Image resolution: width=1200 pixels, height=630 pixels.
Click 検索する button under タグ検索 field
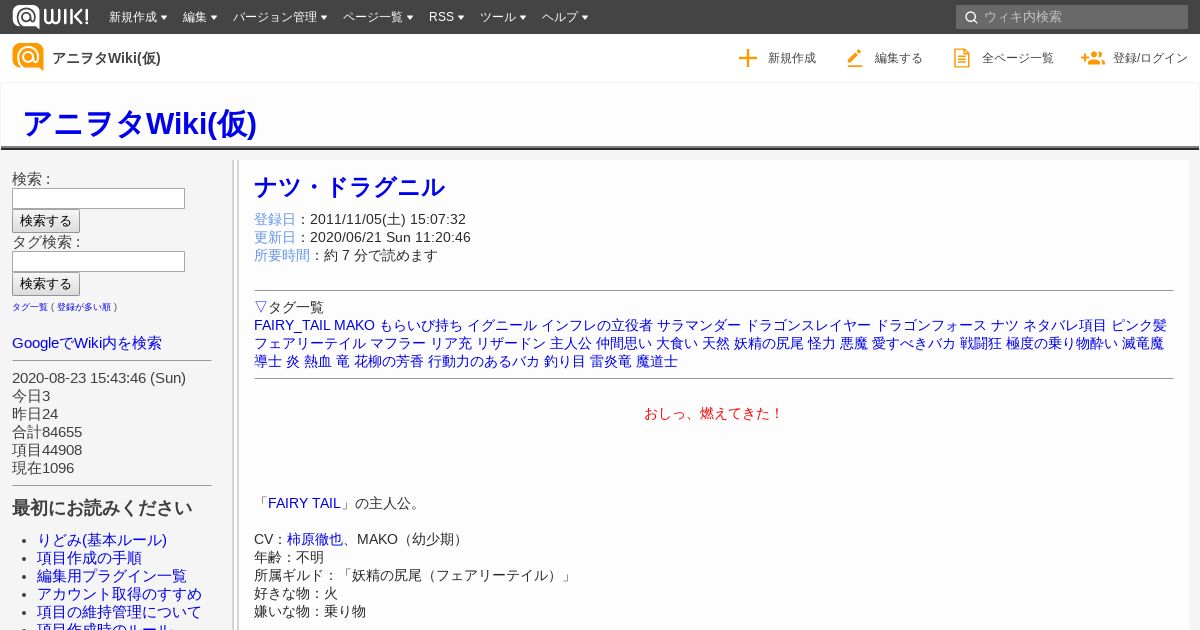46,284
